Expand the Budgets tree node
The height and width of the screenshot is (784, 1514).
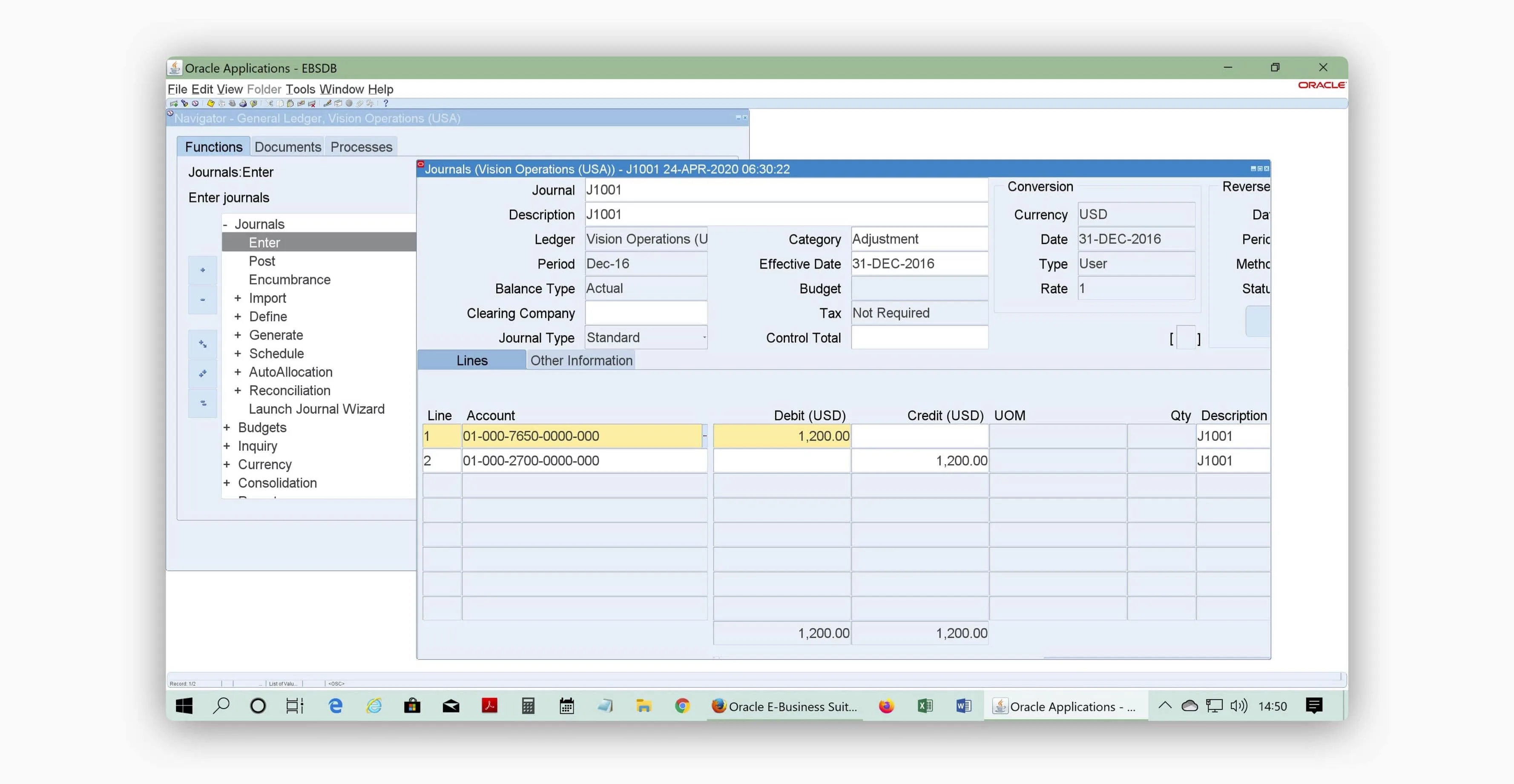(x=226, y=428)
